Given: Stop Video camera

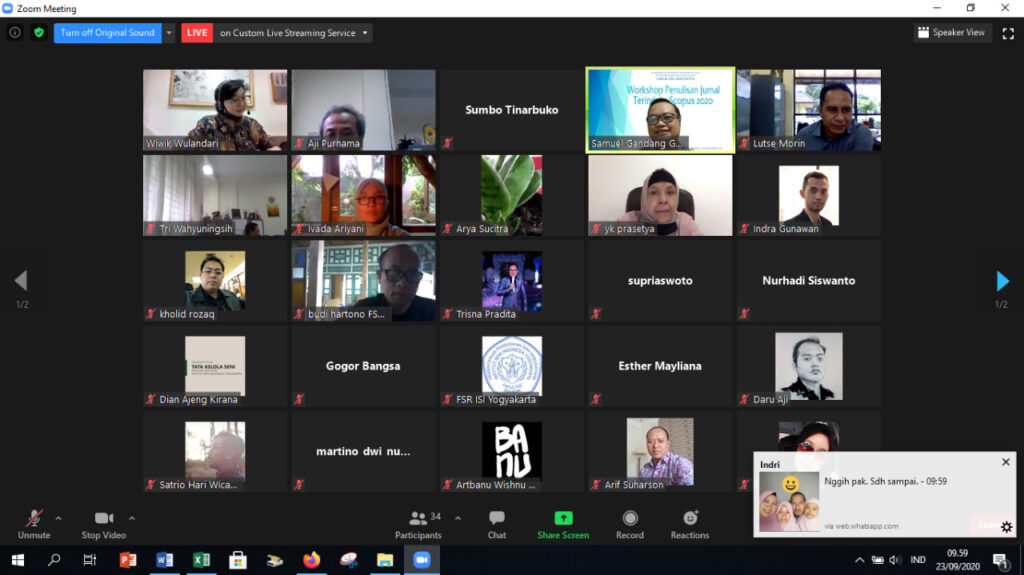Looking at the screenshot, I should coord(103,525).
